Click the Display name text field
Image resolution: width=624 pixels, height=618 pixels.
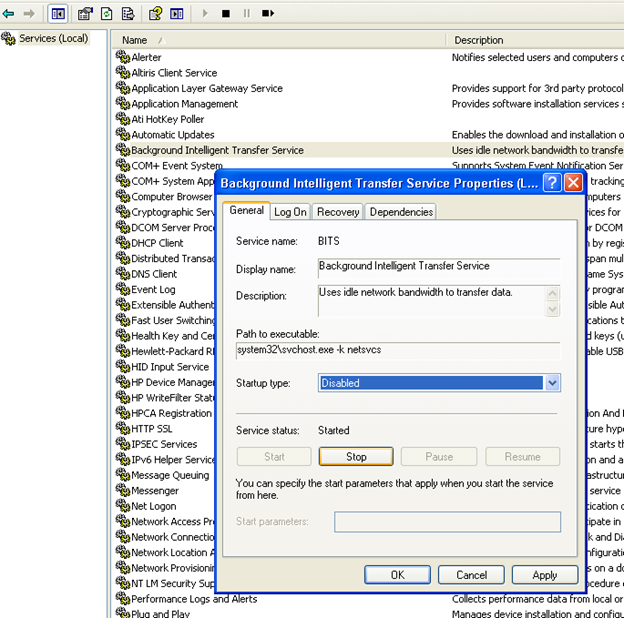(439, 269)
